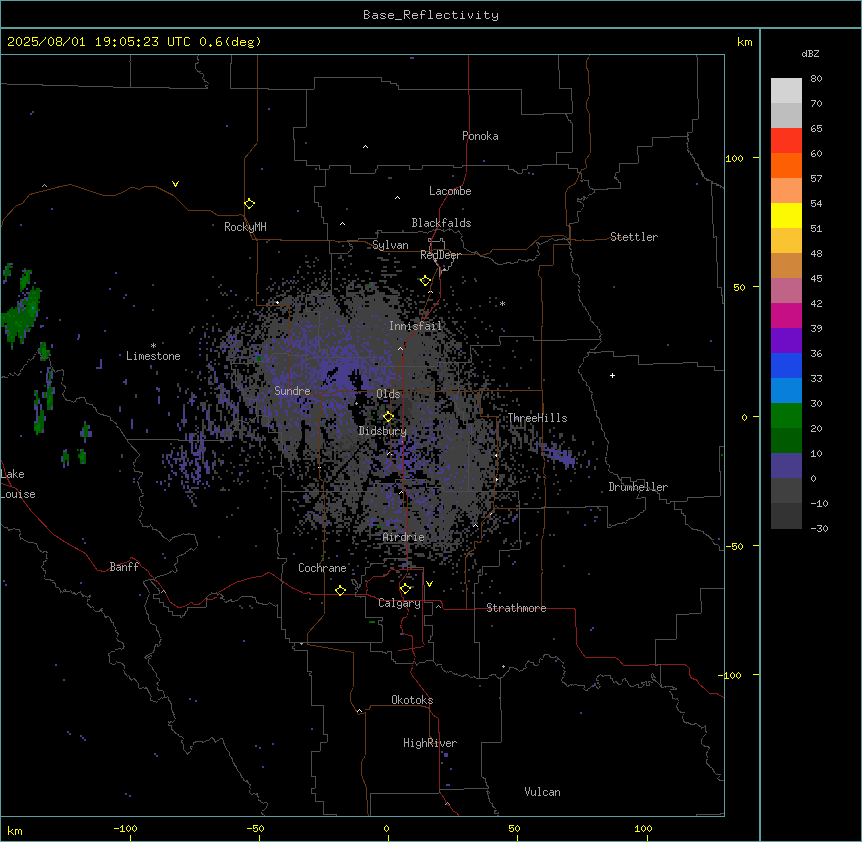The height and width of the screenshot is (842, 862).
Task: Select the Lacombe city label
Action: tap(450, 191)
